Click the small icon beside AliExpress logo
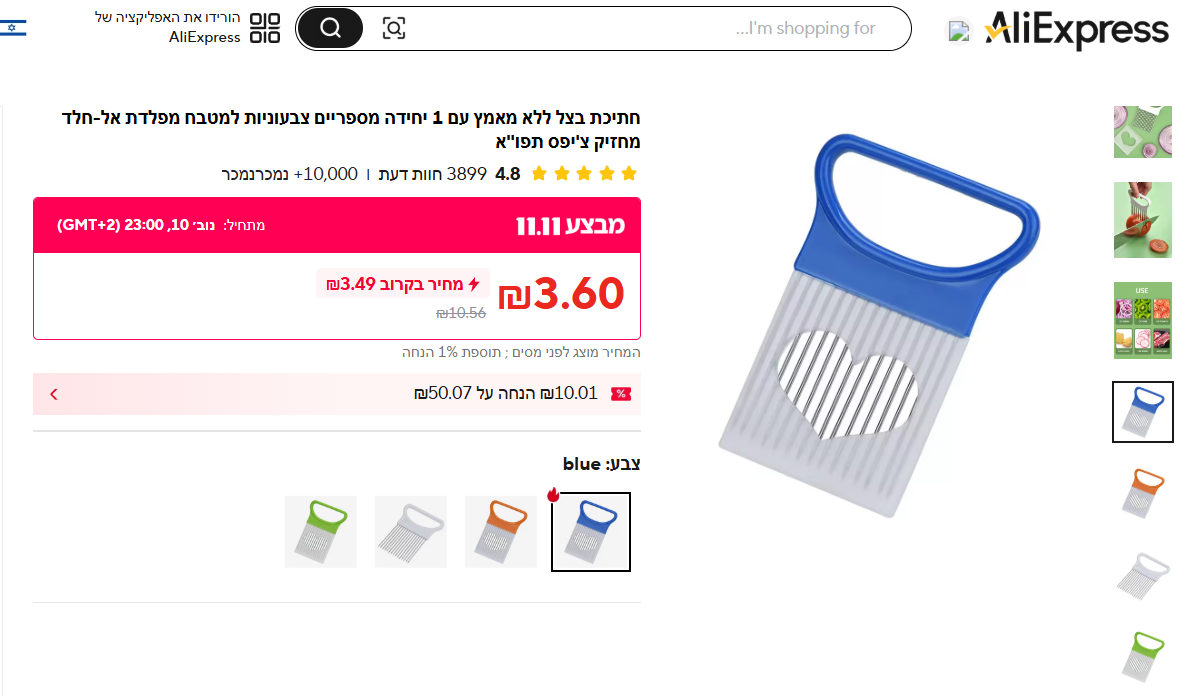Image resolution: width=1187 pixels, height=696 pixels. point(959,31)
